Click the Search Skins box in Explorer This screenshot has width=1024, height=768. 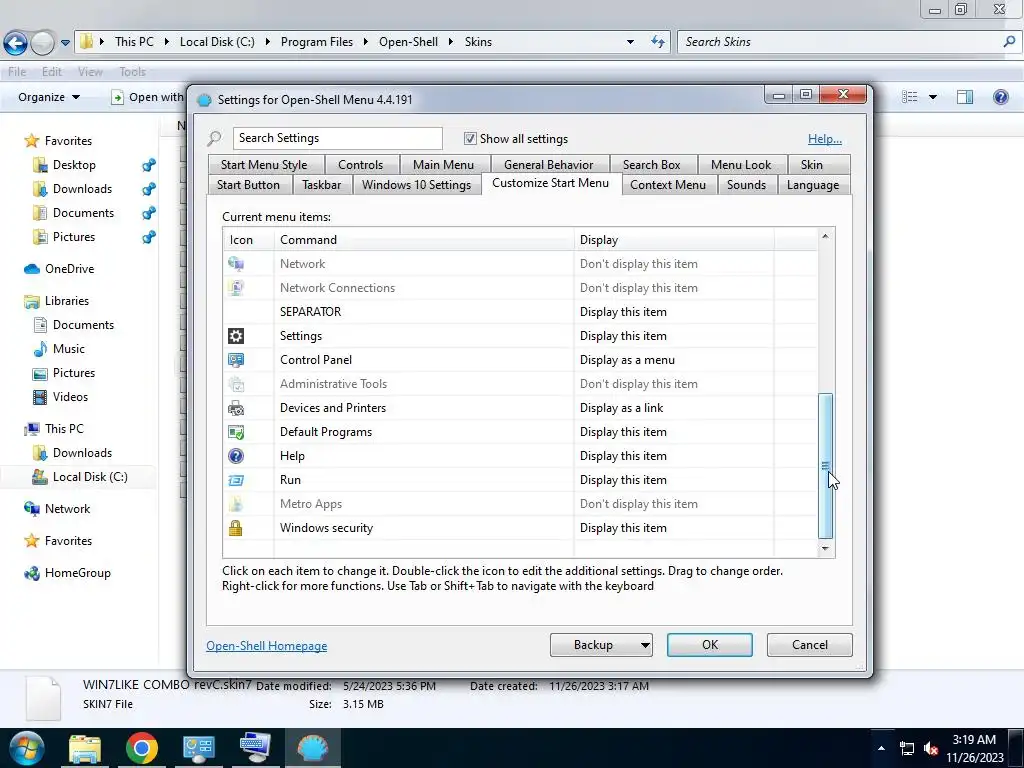848,42
